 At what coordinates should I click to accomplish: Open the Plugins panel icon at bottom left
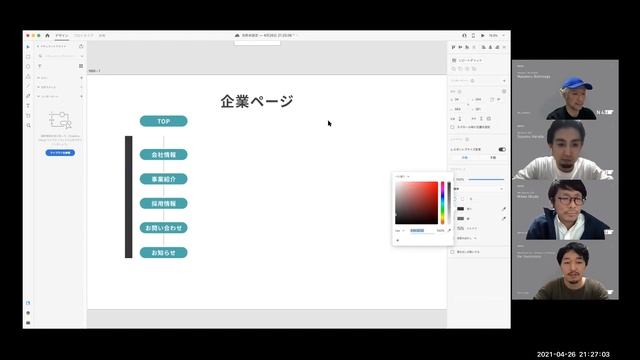tap(28, 323)
